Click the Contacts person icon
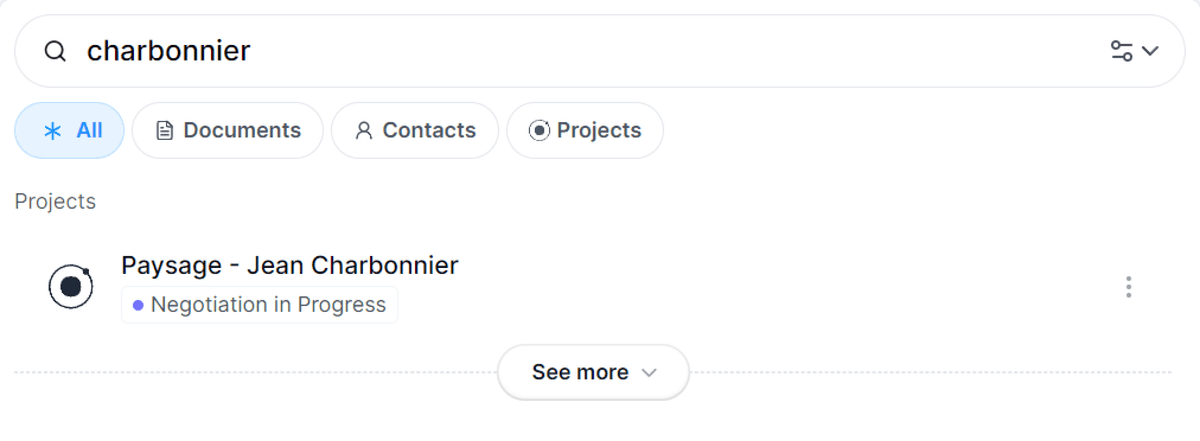The height and width of the screenshot is (441, 1200). (364, 131)
